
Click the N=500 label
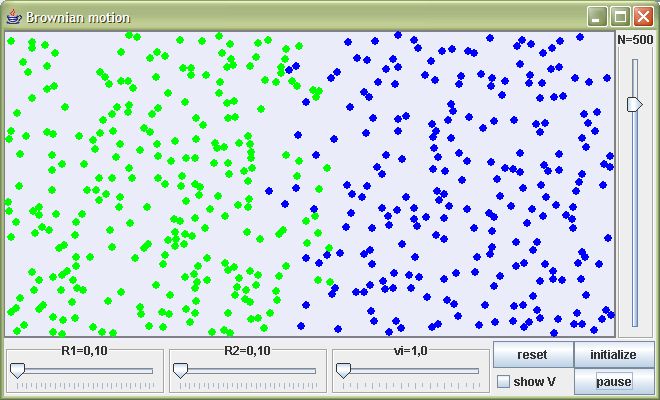[635, 40]
